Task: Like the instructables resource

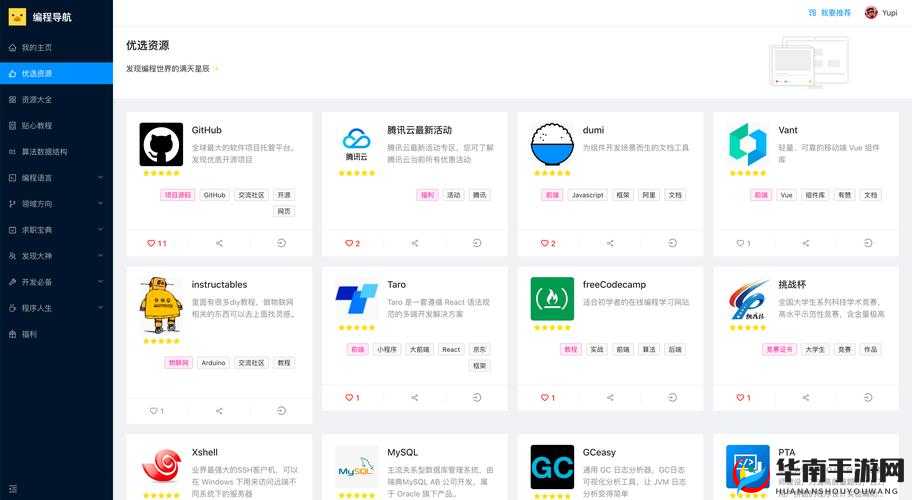Action: point(157,410)
